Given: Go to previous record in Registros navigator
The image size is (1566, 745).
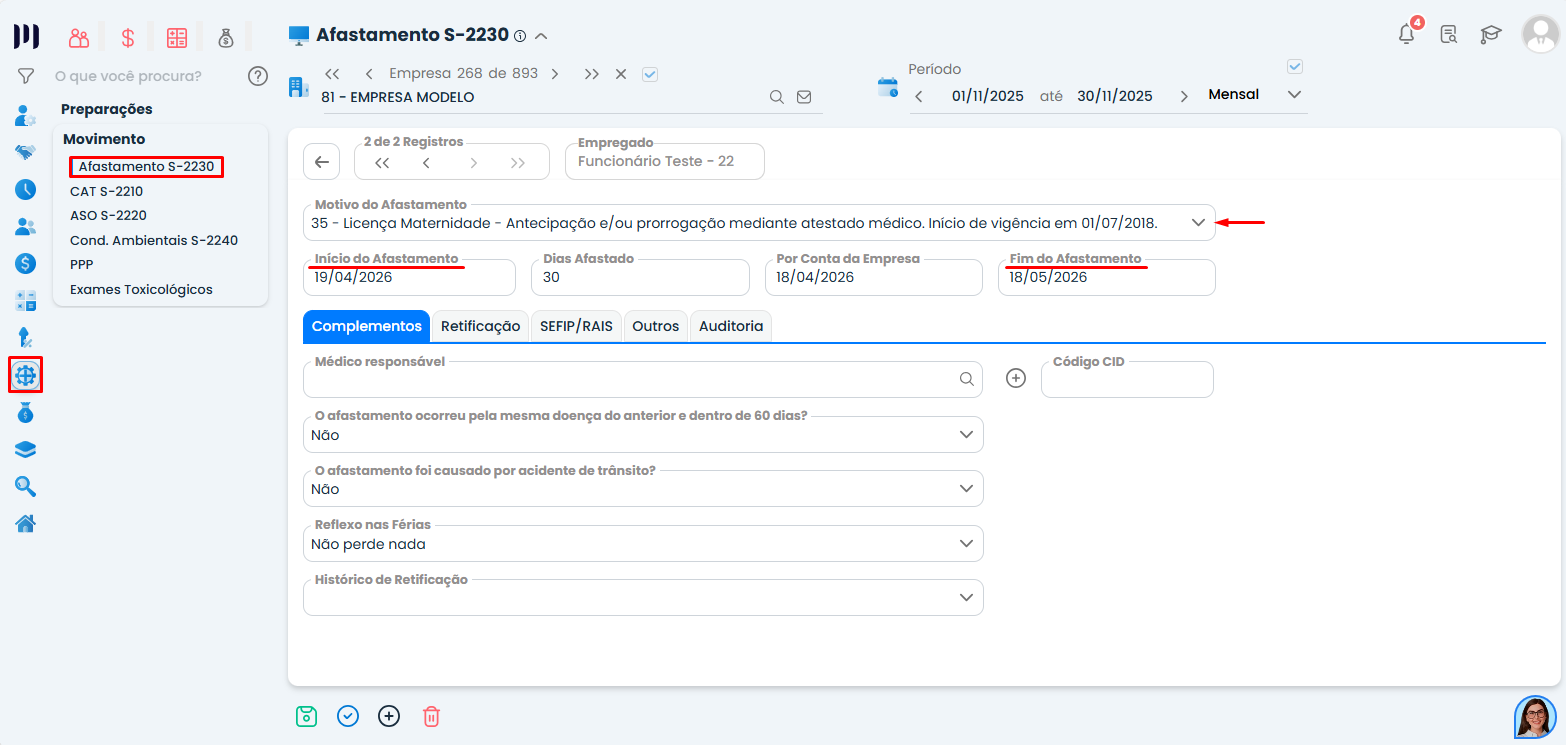Looking at the screenshot, I should 426,163.
